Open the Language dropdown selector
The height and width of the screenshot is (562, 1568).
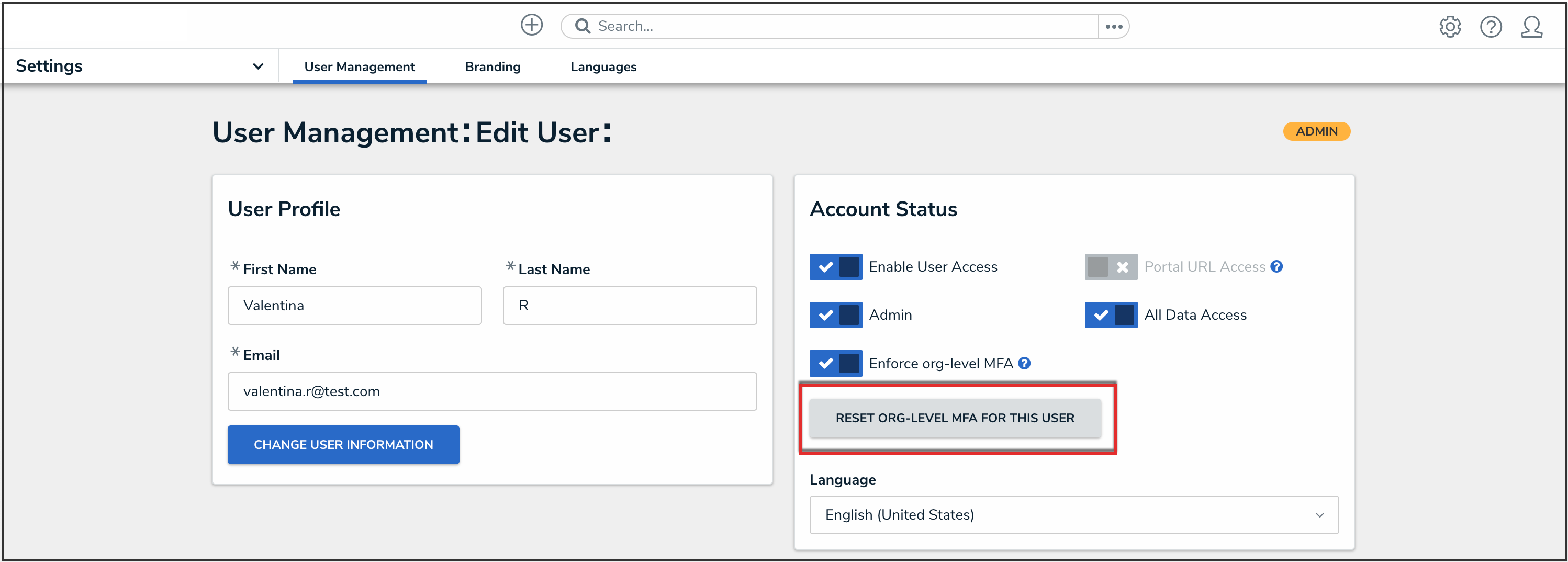[1073, 514]
